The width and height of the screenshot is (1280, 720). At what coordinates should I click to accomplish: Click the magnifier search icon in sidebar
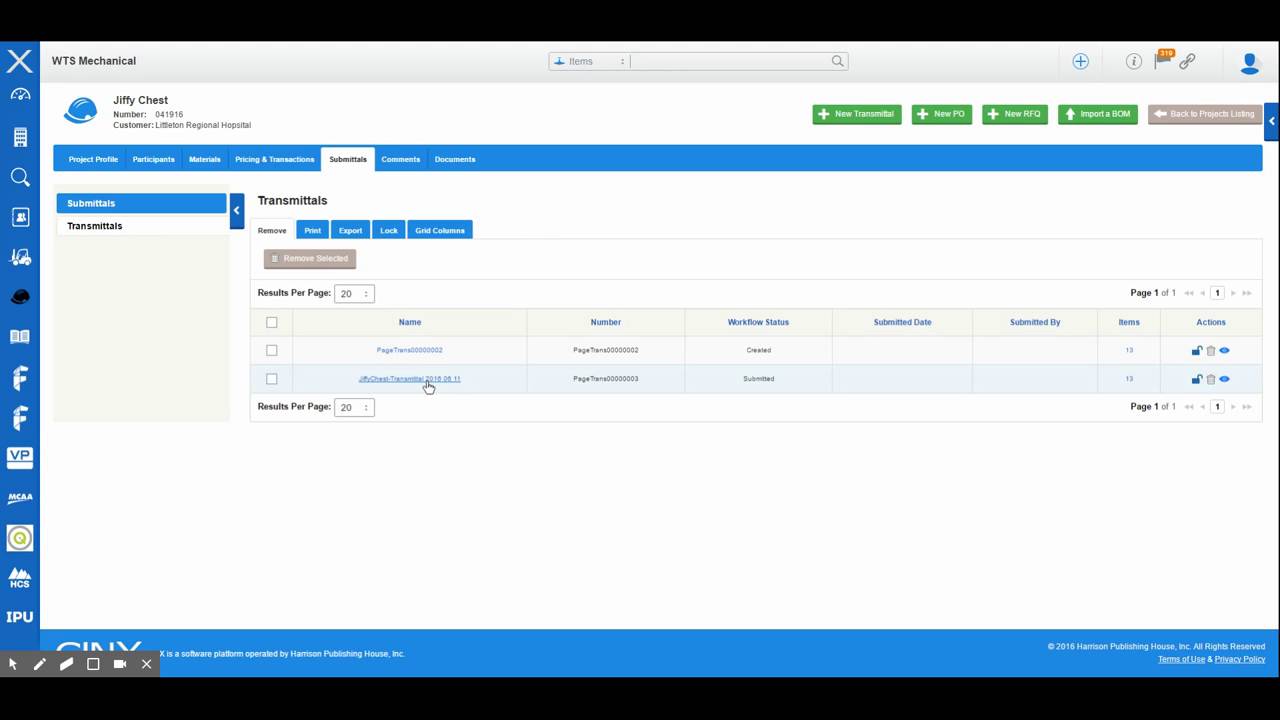click(x=20, y=177)
